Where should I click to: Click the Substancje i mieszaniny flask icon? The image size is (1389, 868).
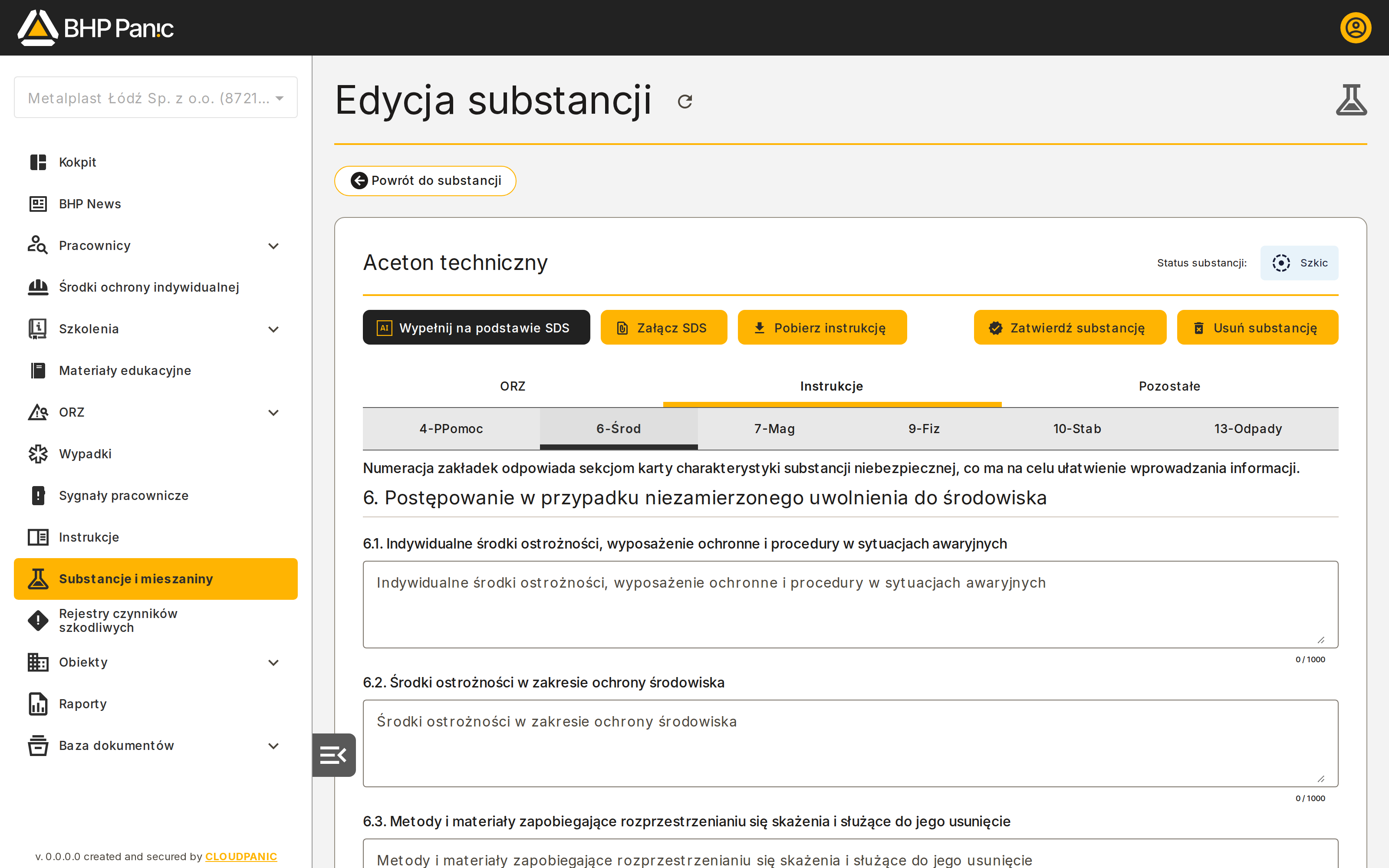pyautogui.click(x=38, y=579)
